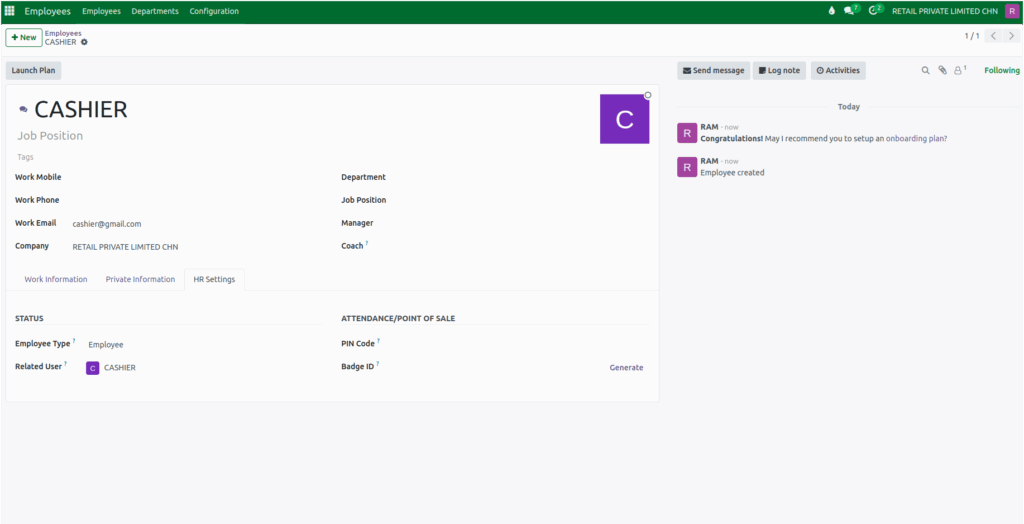This screenshot has height=524, width=1024.
Task: Open the company switcher RETAIL PRIVATE LIMITED CHN
Action: pos(944,11)
